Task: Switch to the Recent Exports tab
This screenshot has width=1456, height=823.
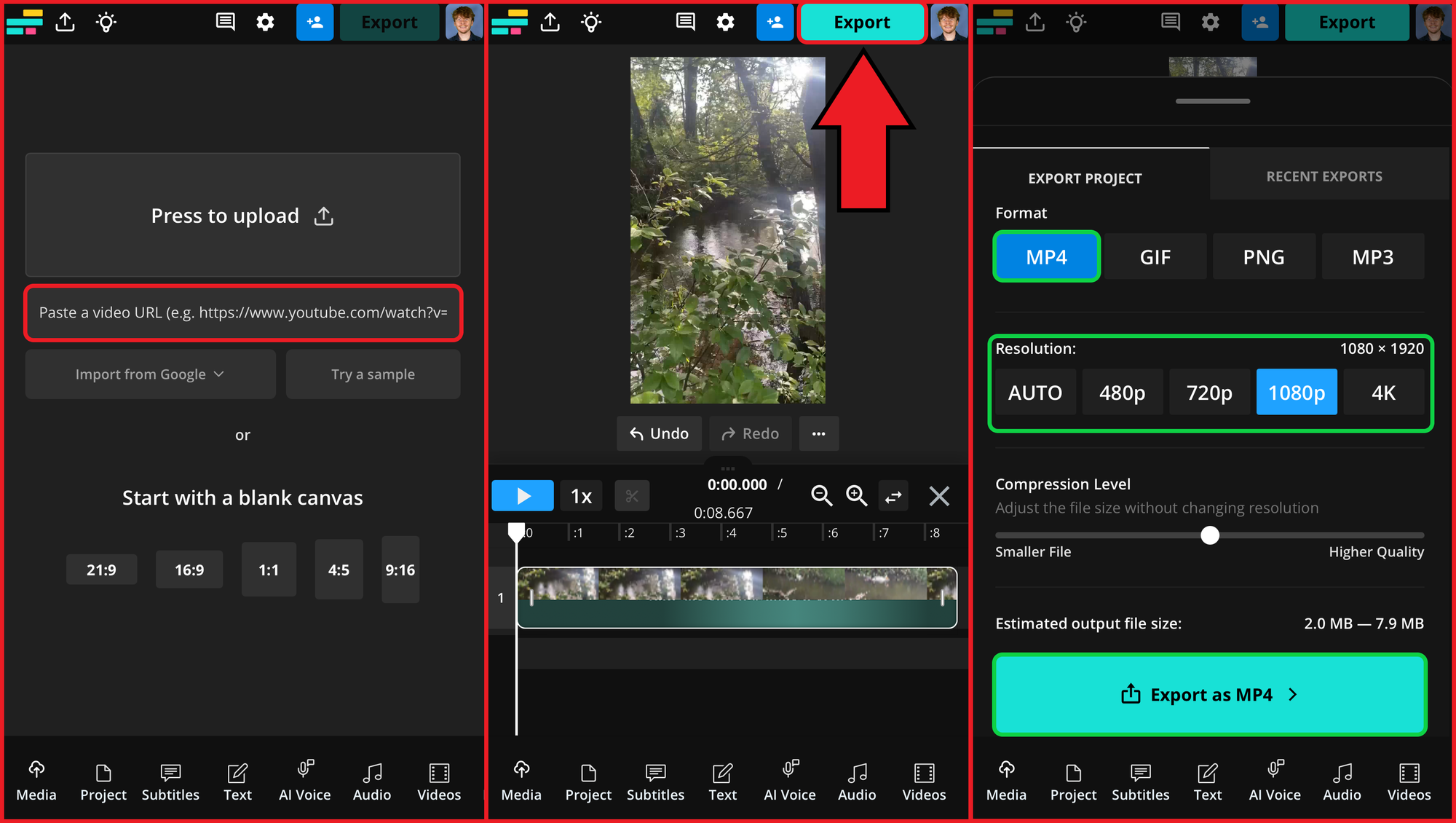Action: coord(1324,176)
